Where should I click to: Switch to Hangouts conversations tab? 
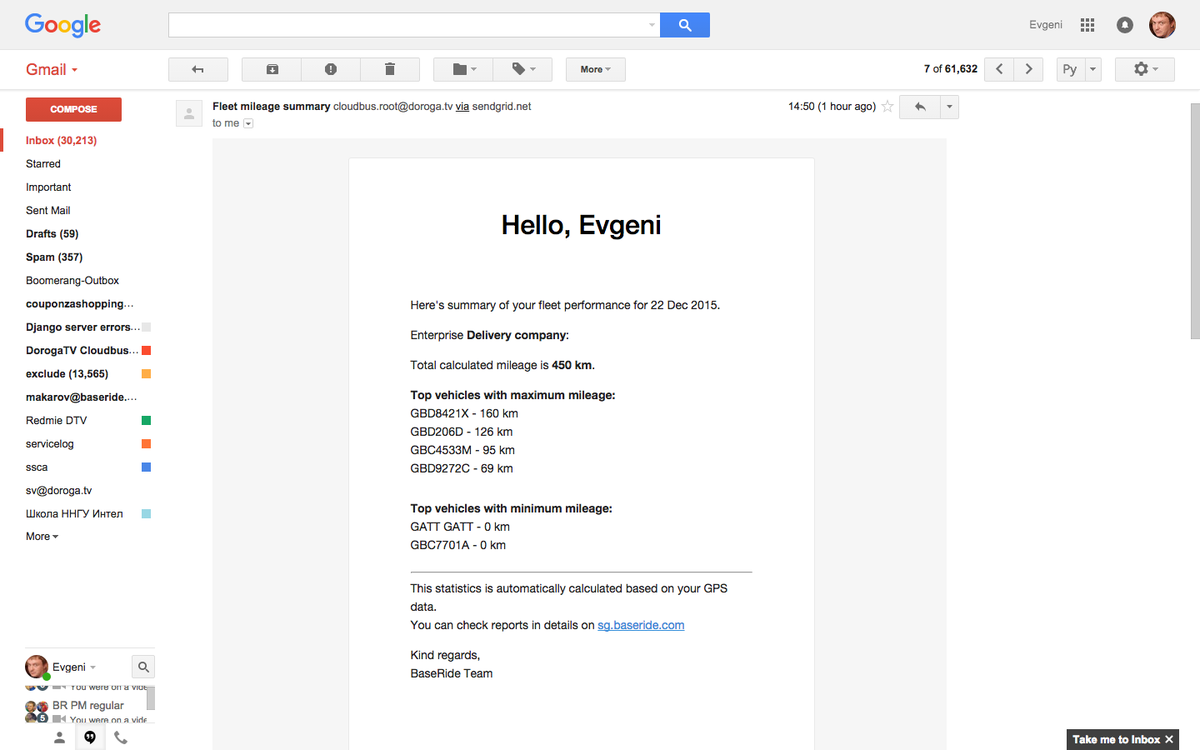click(x=90, y=738)
